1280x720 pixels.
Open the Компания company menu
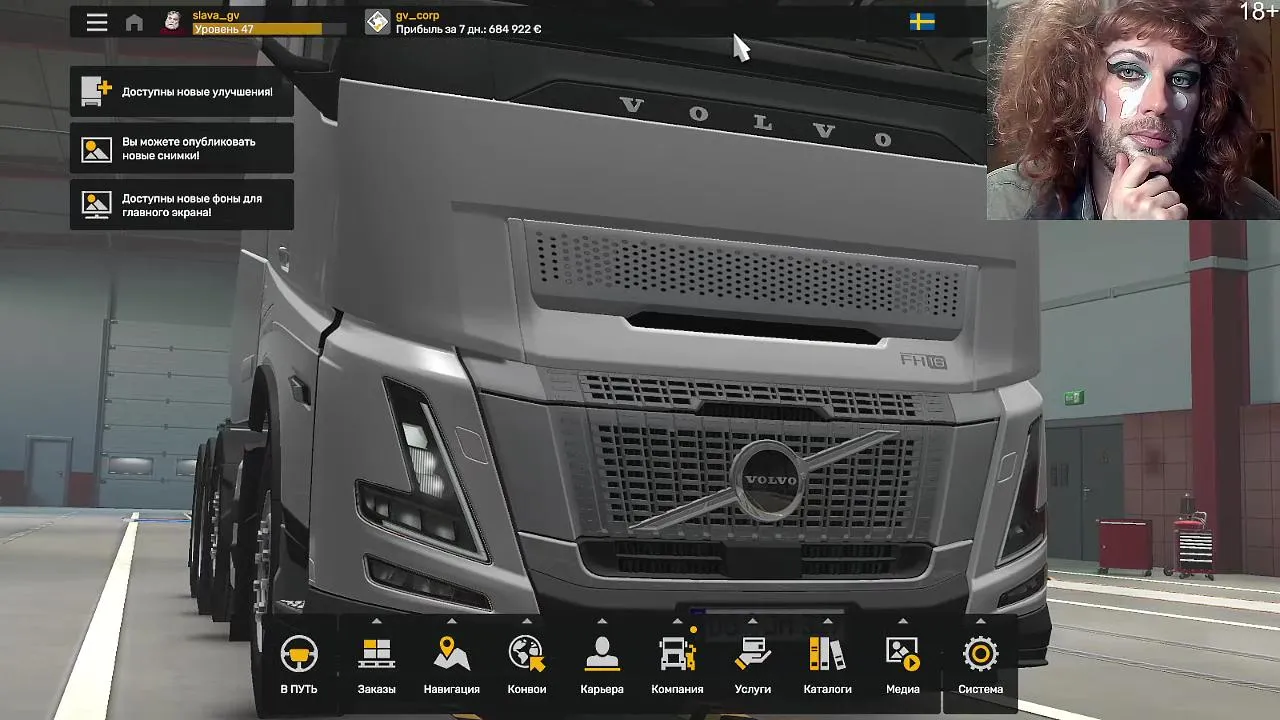677,664
